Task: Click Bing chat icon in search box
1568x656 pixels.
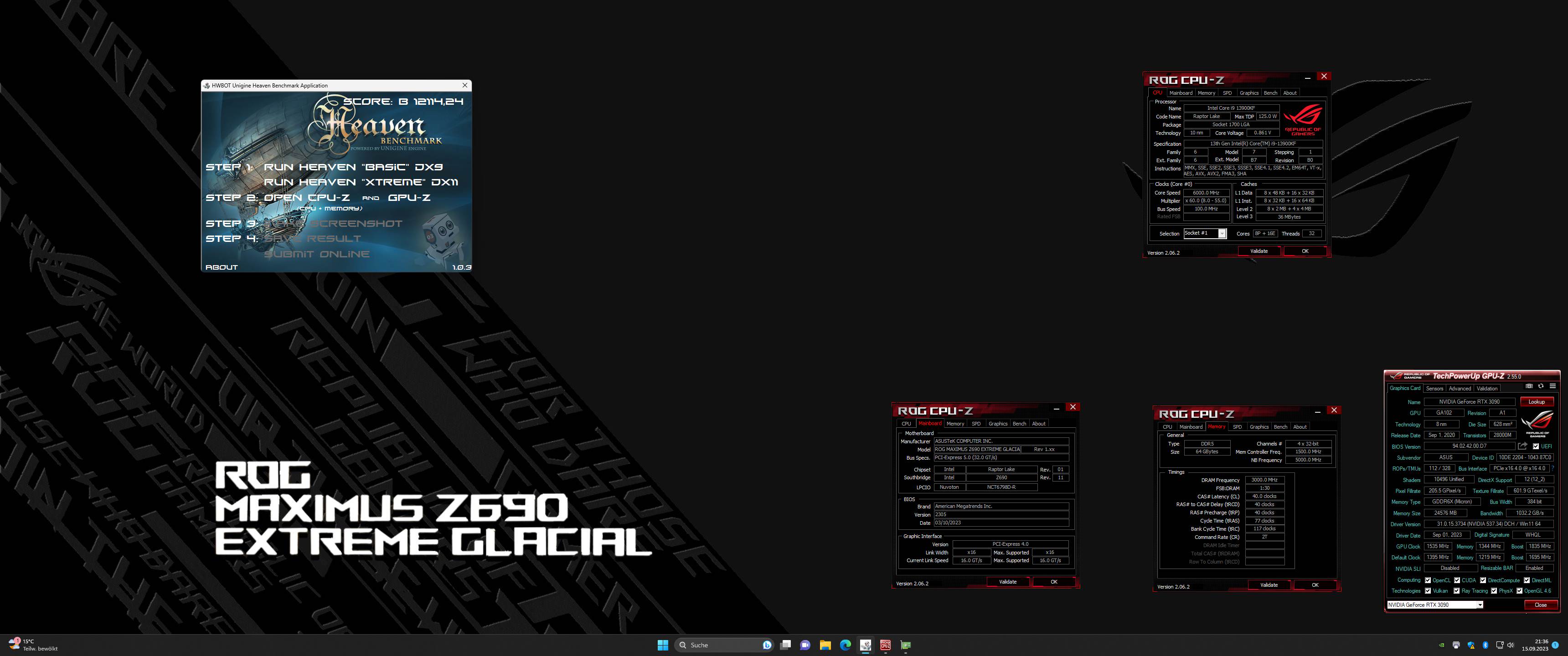Action: (767, 645)
